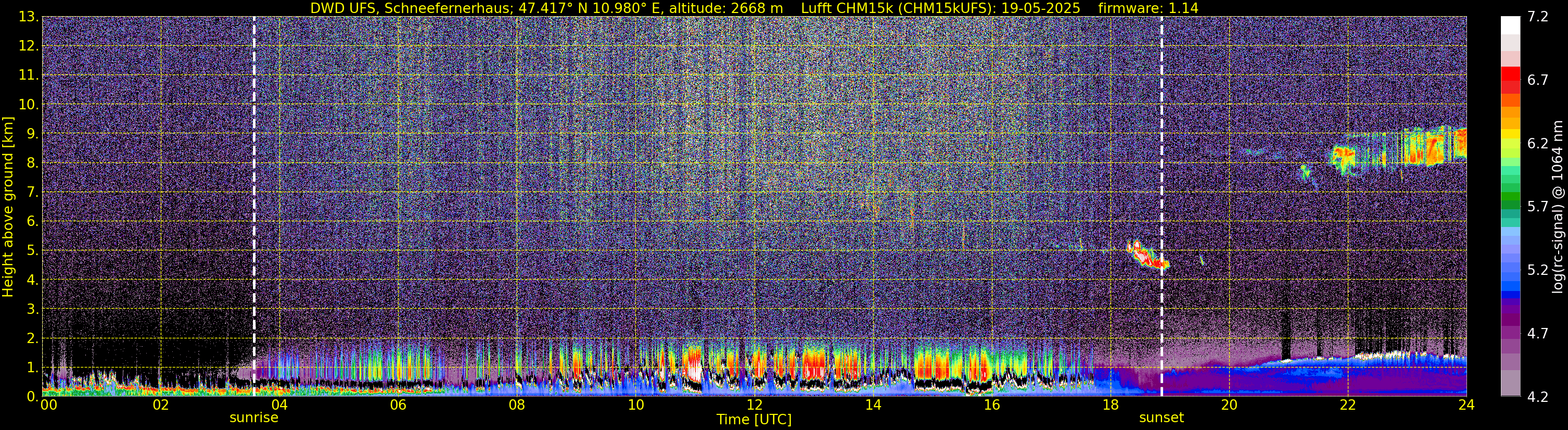Click the colorbar value "5.7"
Image resolution: width=1568 pixels, height=430 pixels.
(1538, 207)
